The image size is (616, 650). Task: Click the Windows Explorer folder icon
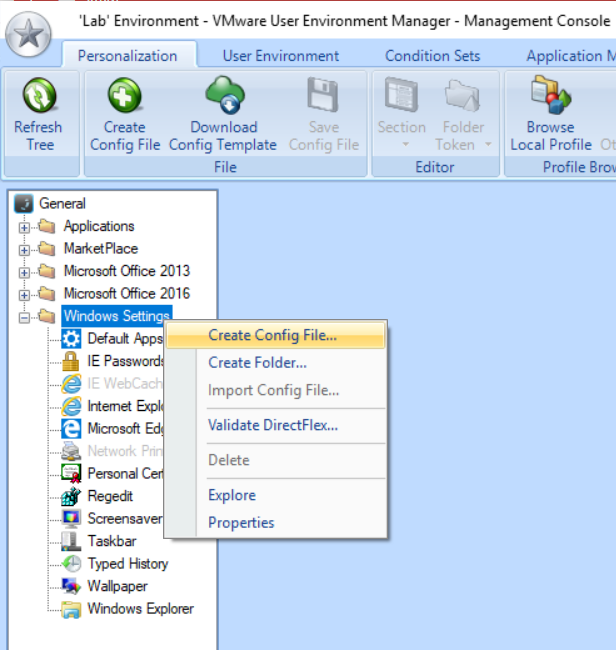71,609
